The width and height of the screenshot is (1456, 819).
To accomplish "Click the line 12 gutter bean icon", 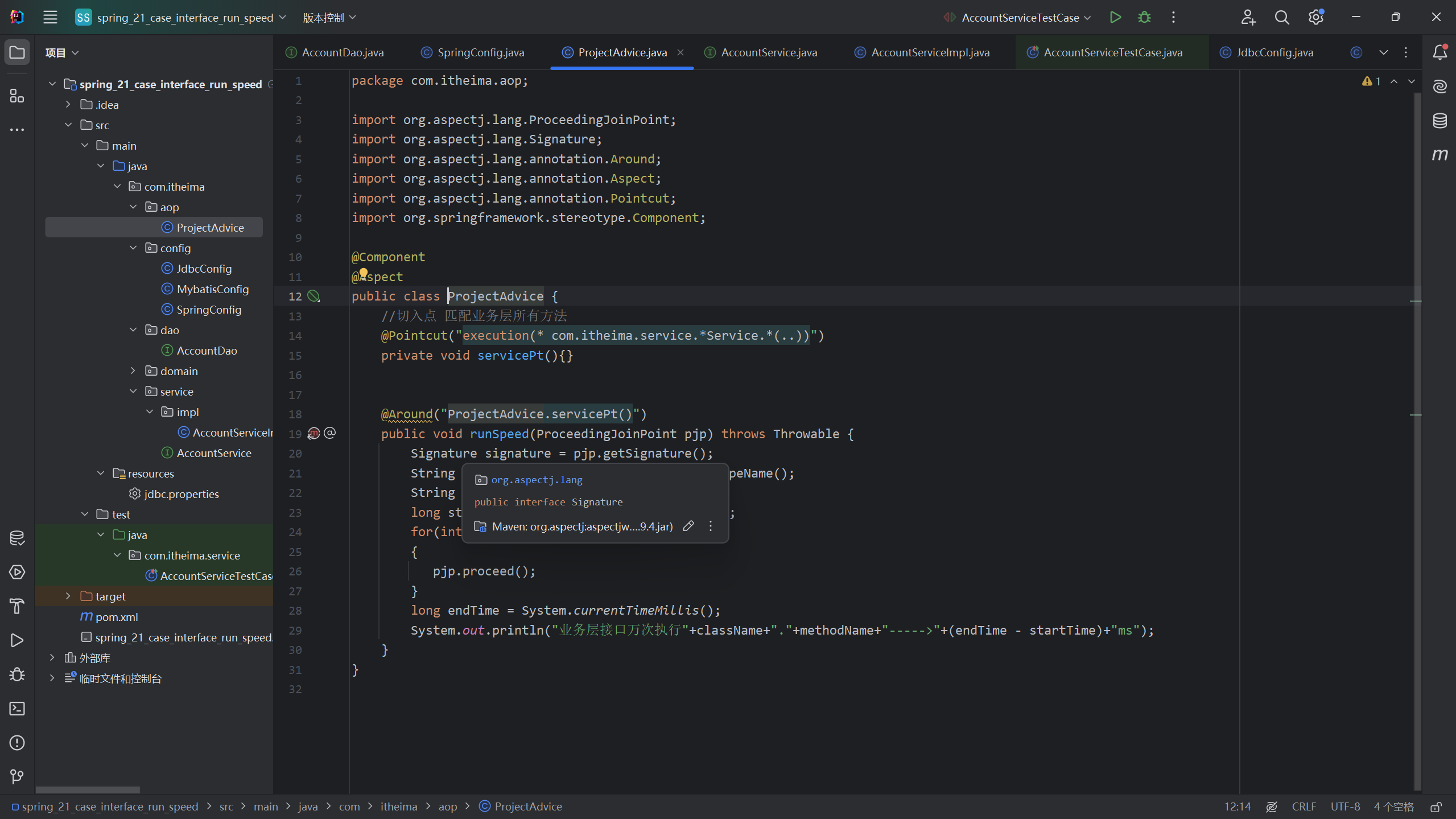I will (314, 296).
